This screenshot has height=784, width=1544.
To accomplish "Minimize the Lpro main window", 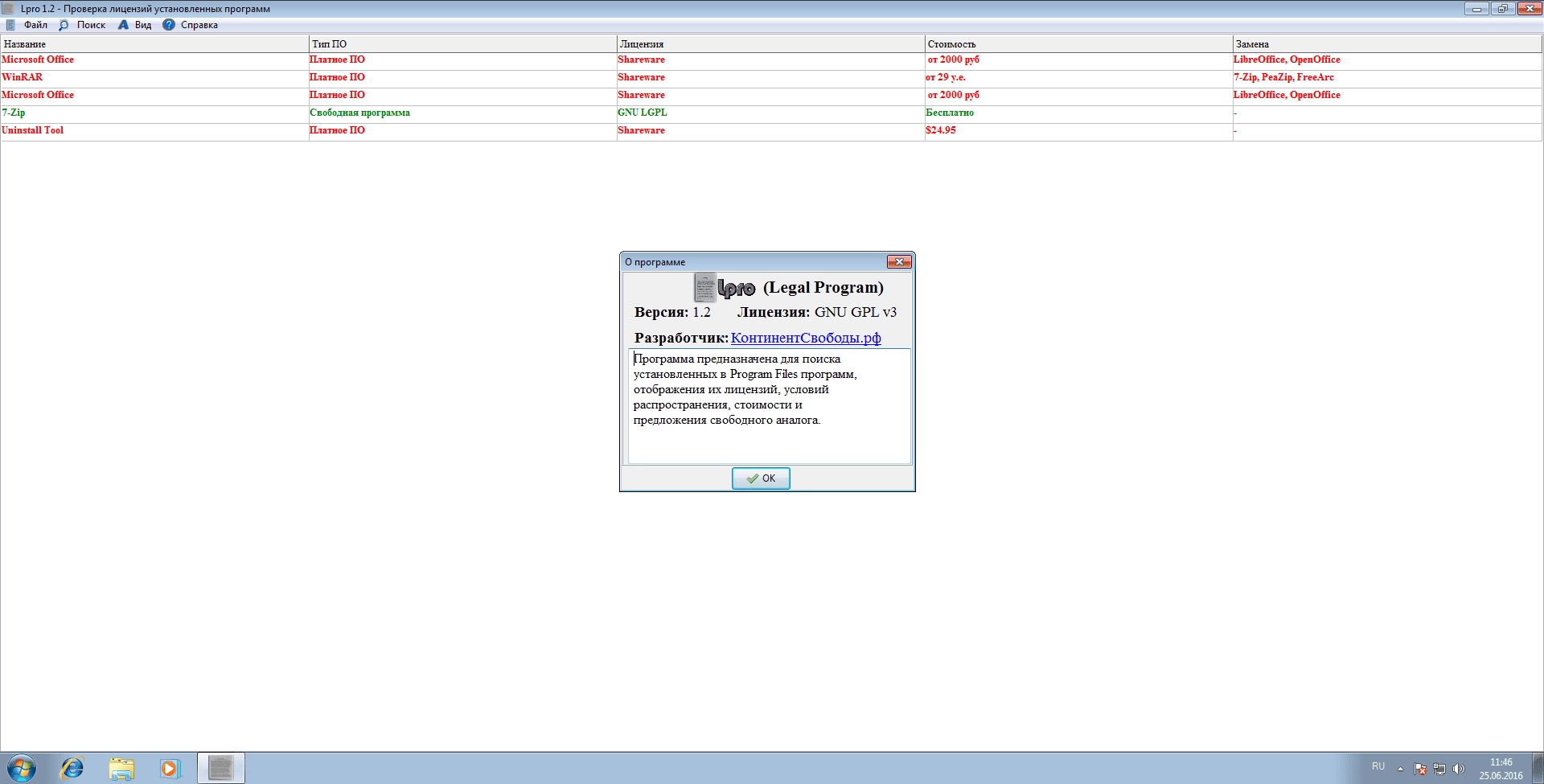I will [x=1476, y=9].
